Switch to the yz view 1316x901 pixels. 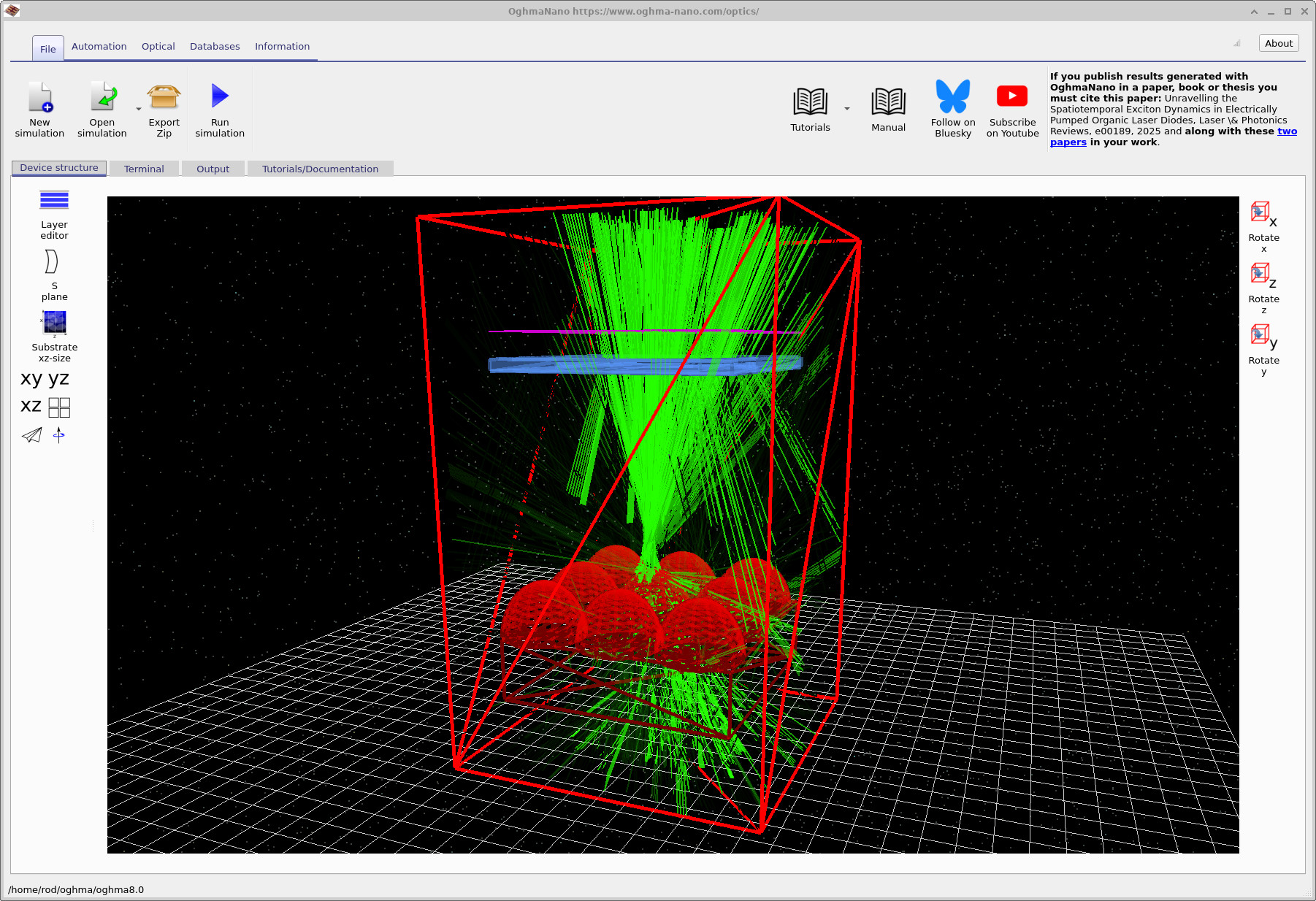[58, 378]
